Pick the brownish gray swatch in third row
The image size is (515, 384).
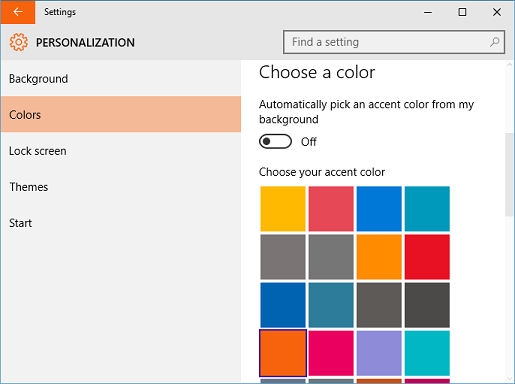(379, 305)
